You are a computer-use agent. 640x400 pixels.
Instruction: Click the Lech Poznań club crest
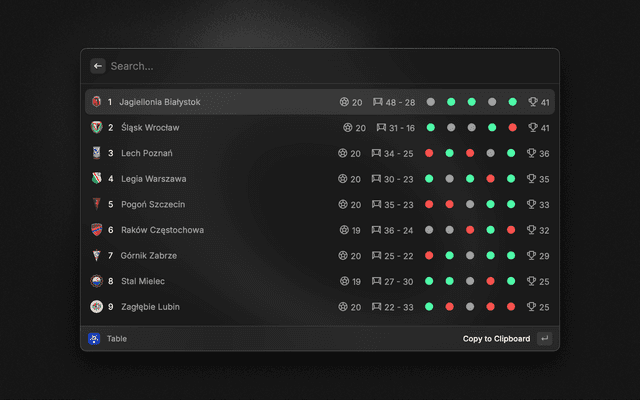point(96,153)
